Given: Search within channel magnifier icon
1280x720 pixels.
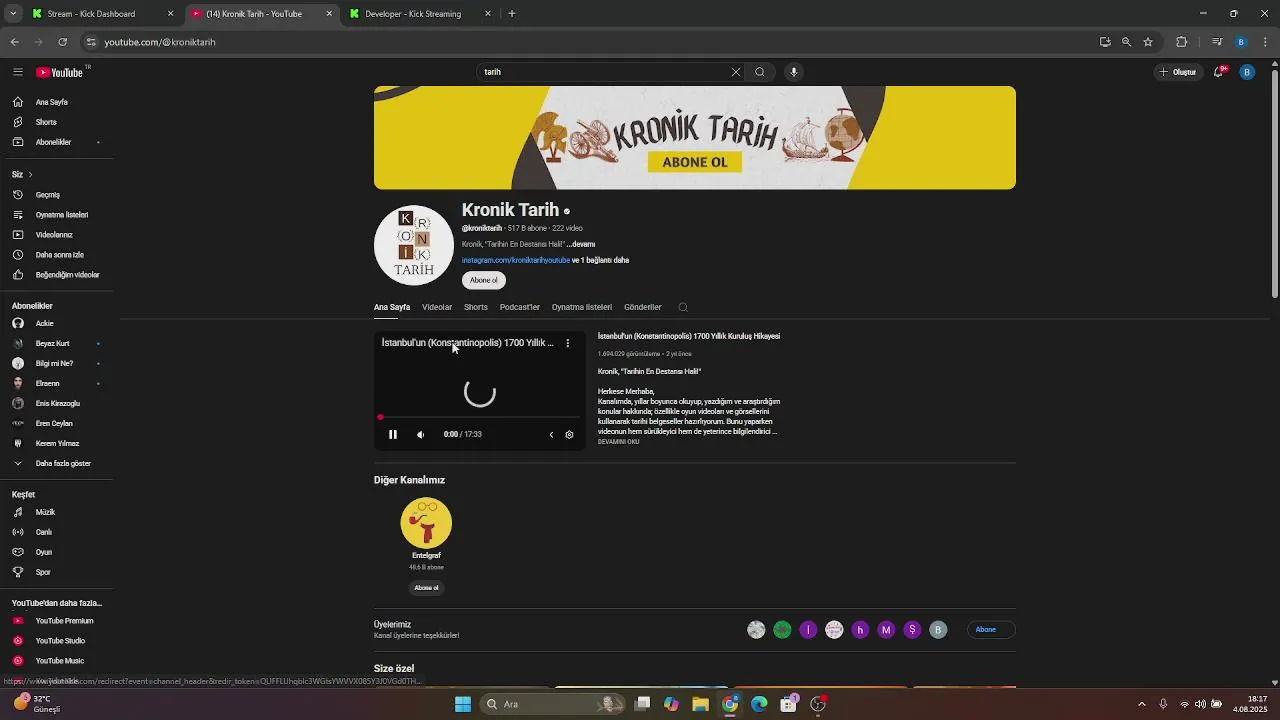Looking at the screenshot, I should (x=683, y=307).
